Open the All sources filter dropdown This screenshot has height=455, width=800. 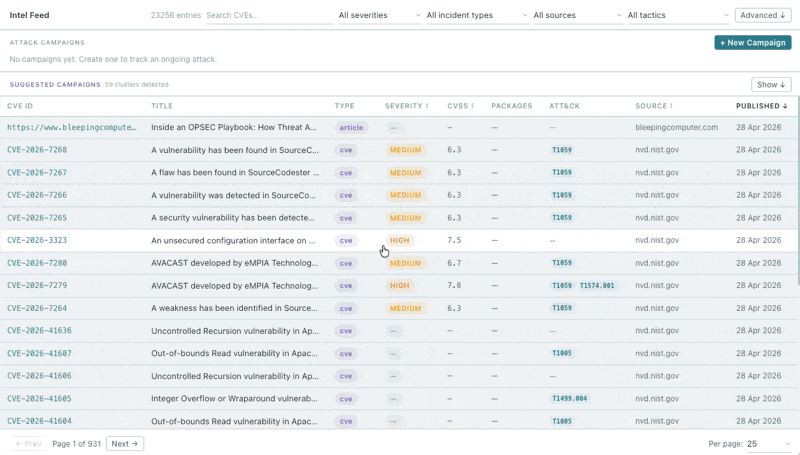pyautogui.click(x=577, y=15)
